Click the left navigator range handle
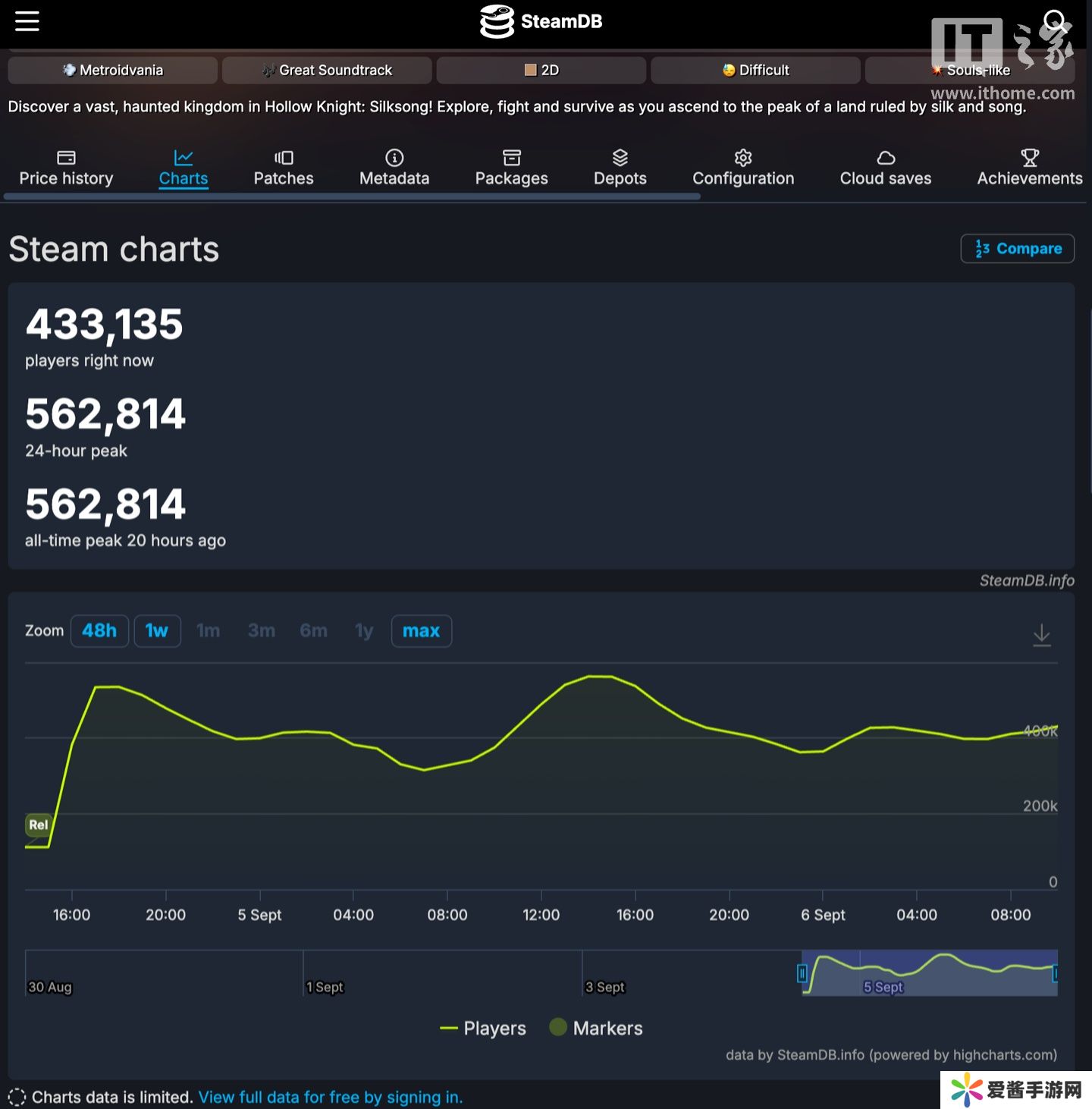The width and height of the screenshot is (1092, 1109). pos(802,973)
